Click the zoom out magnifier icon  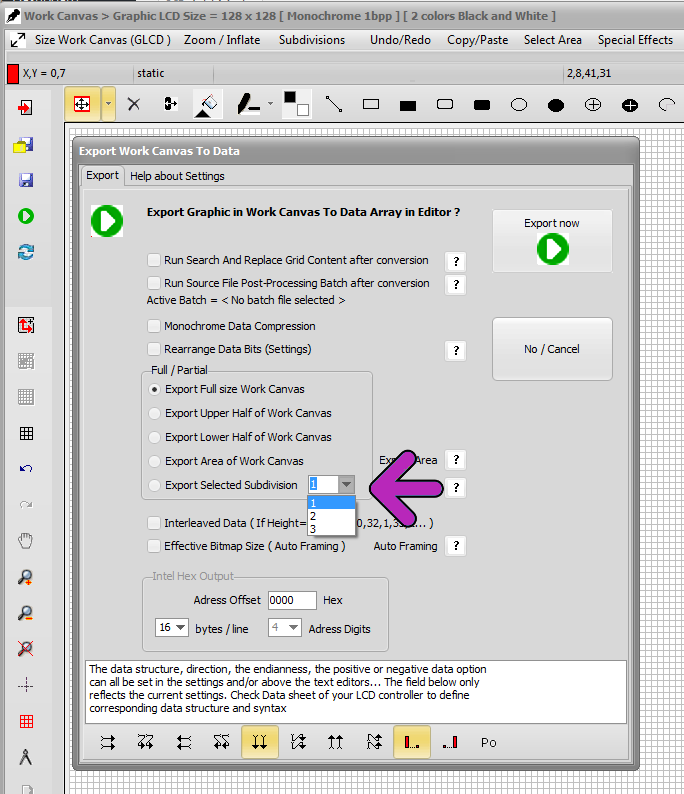point(25,613)
